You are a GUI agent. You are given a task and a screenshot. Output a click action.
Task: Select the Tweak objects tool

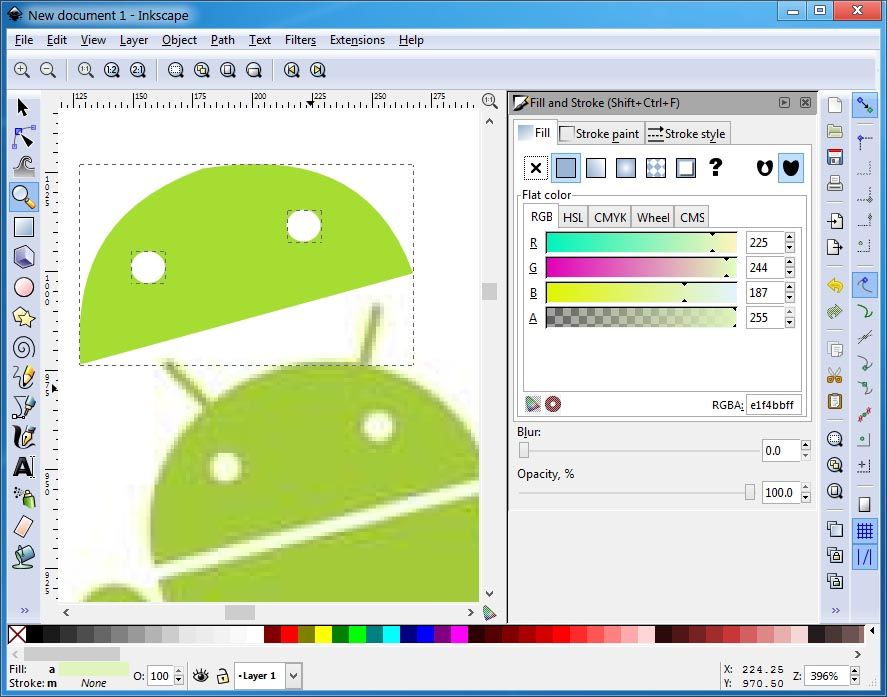23,167
